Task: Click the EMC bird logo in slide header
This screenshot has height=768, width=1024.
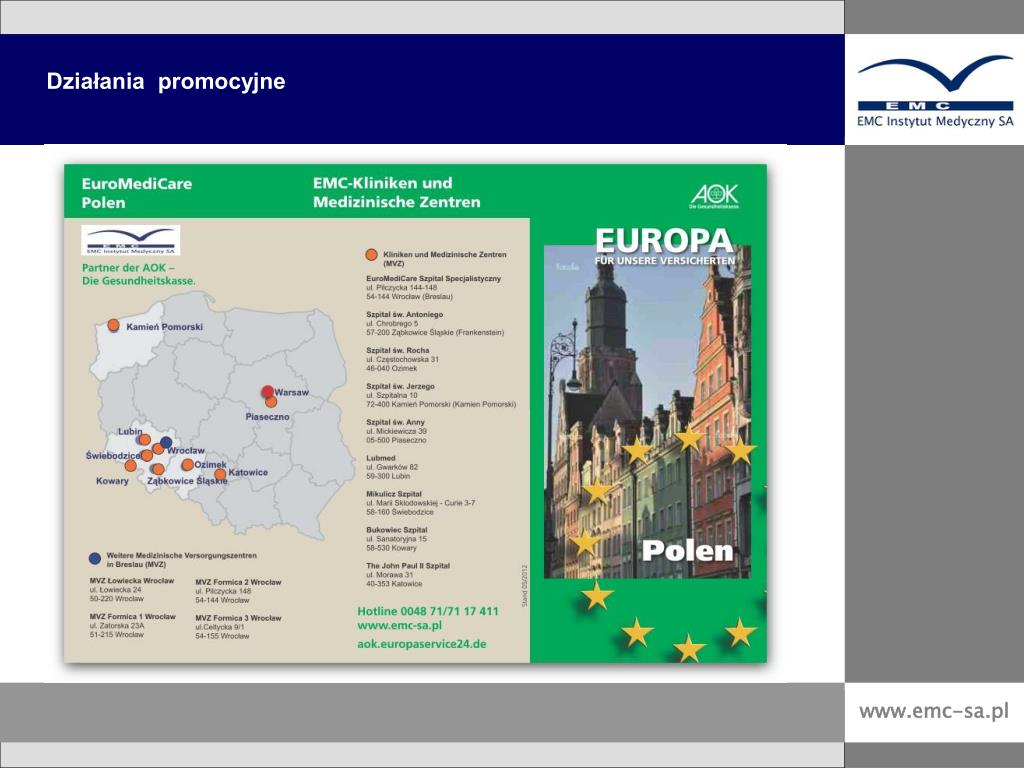Action: [935, 82]
